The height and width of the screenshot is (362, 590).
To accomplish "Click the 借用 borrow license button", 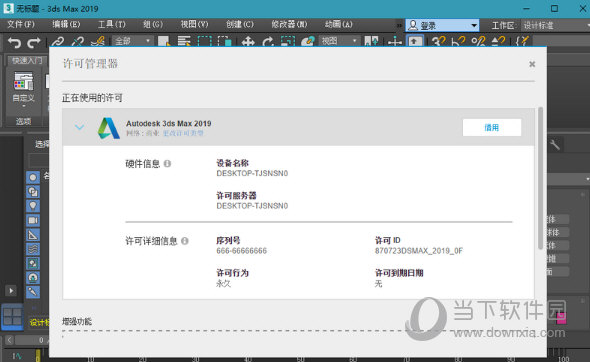I will point(491,128).
